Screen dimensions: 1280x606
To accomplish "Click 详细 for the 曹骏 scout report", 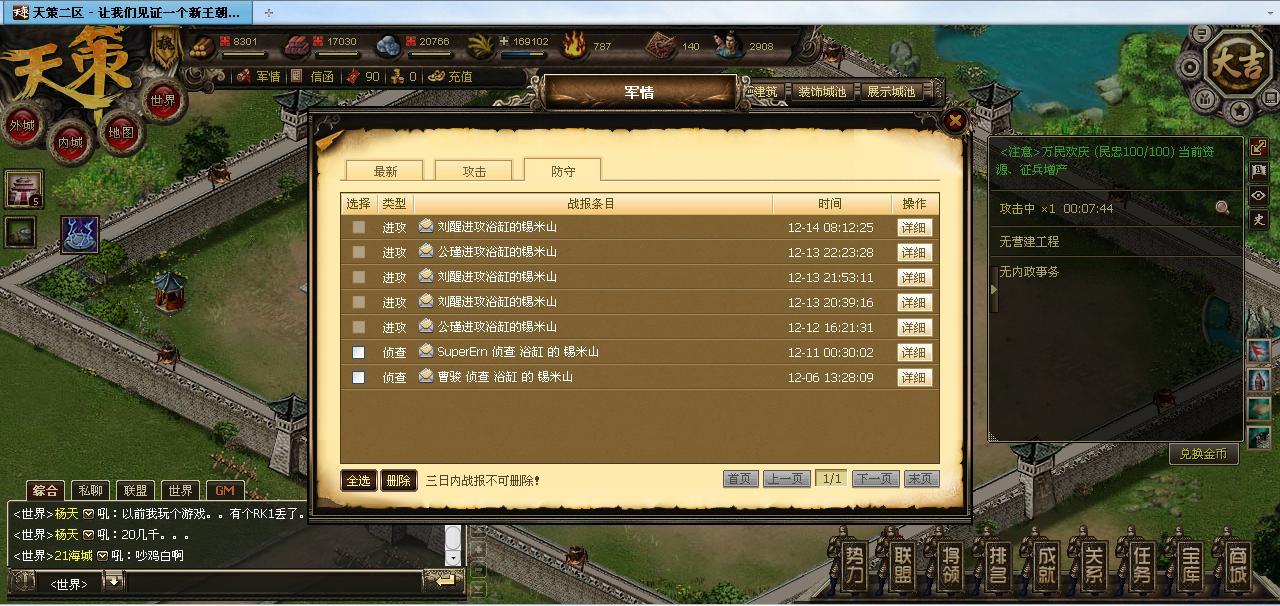I will point(914,377).
